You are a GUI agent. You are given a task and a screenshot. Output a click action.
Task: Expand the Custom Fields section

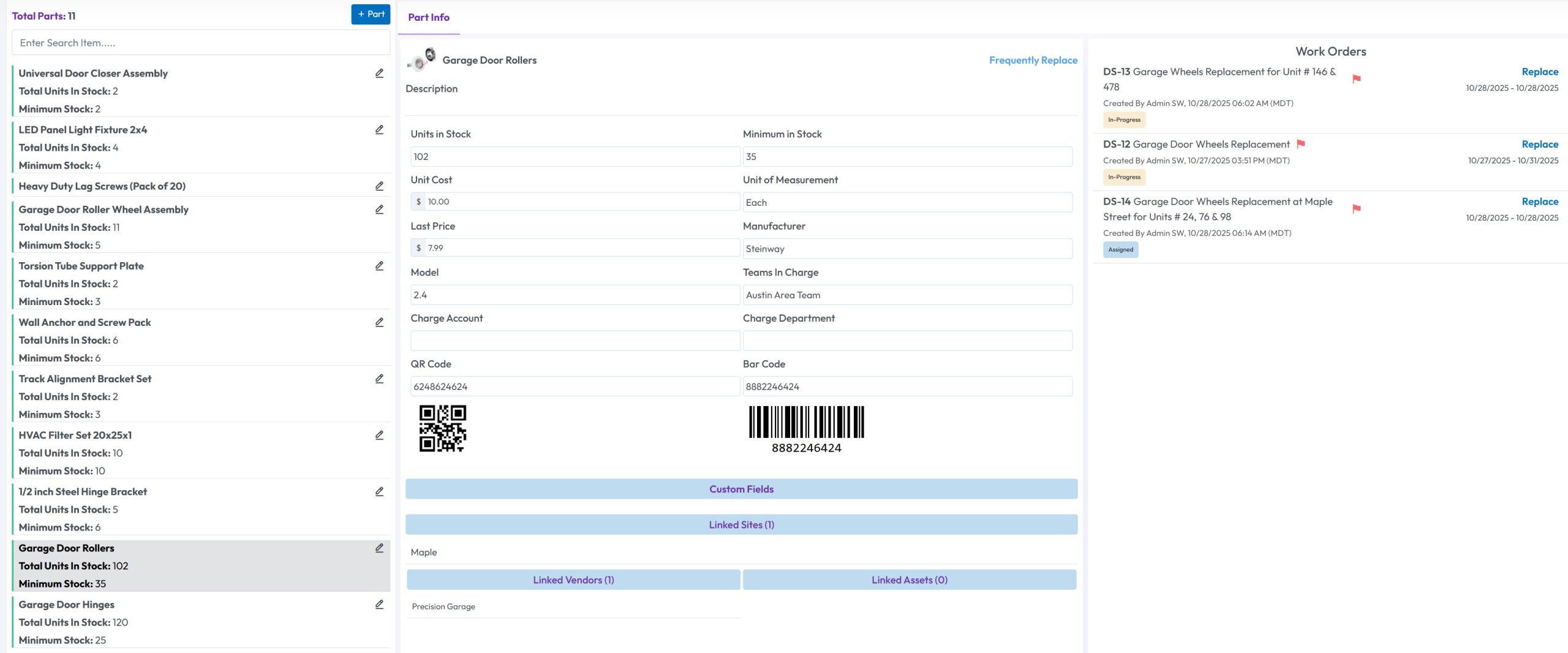[741, 489]
